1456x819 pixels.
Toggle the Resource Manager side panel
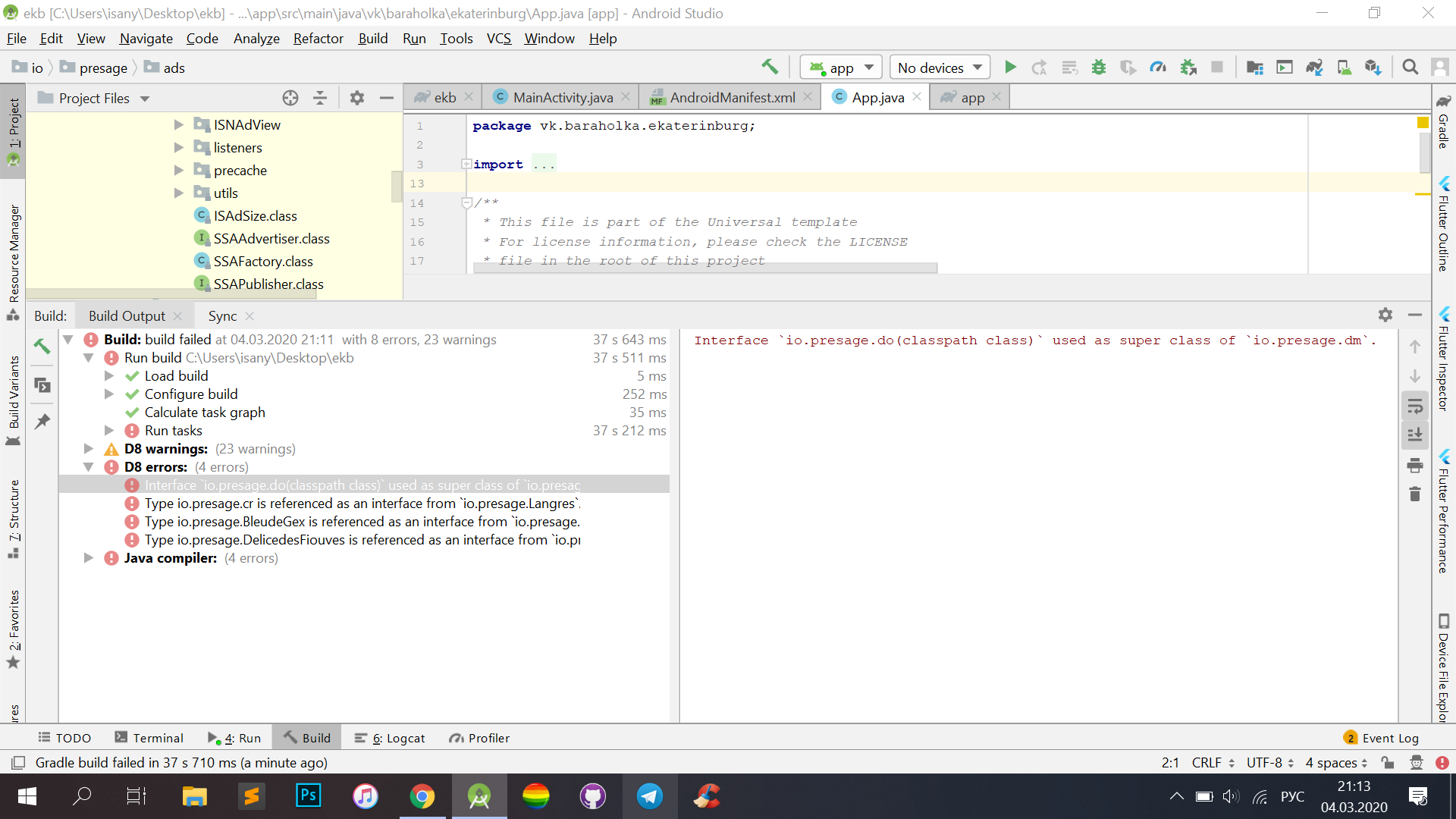(13, 262)
